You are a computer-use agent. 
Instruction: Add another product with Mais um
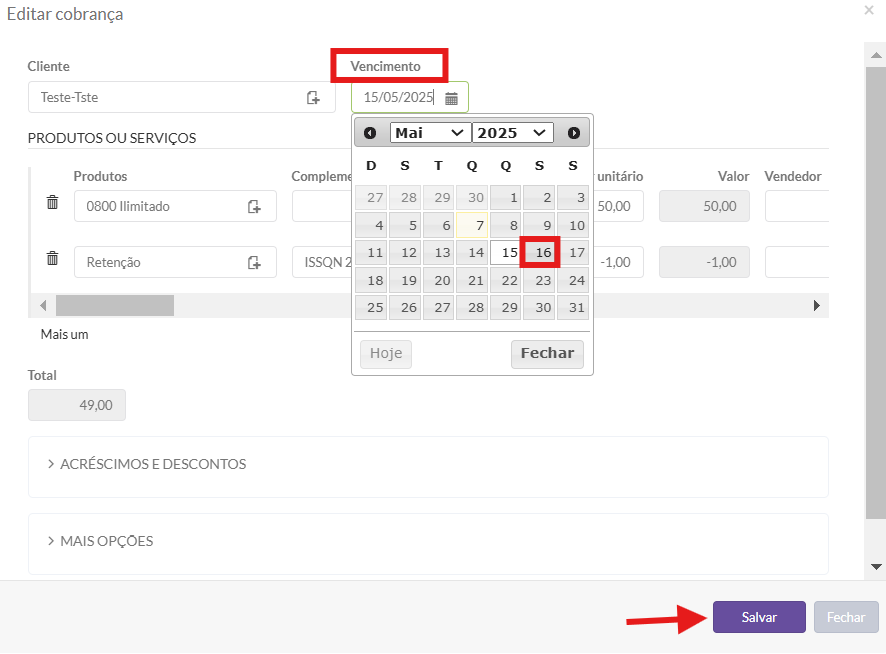pyautogui.click(x=64, y=335)
